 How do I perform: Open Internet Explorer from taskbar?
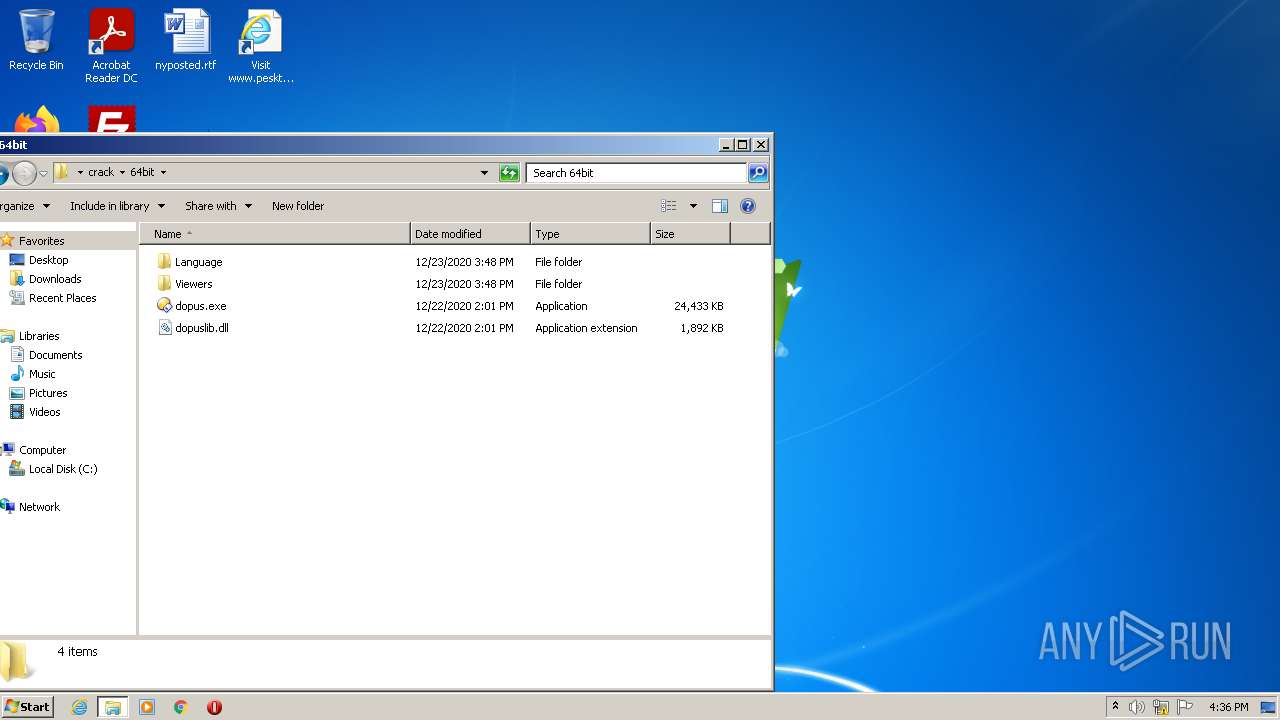80,707
